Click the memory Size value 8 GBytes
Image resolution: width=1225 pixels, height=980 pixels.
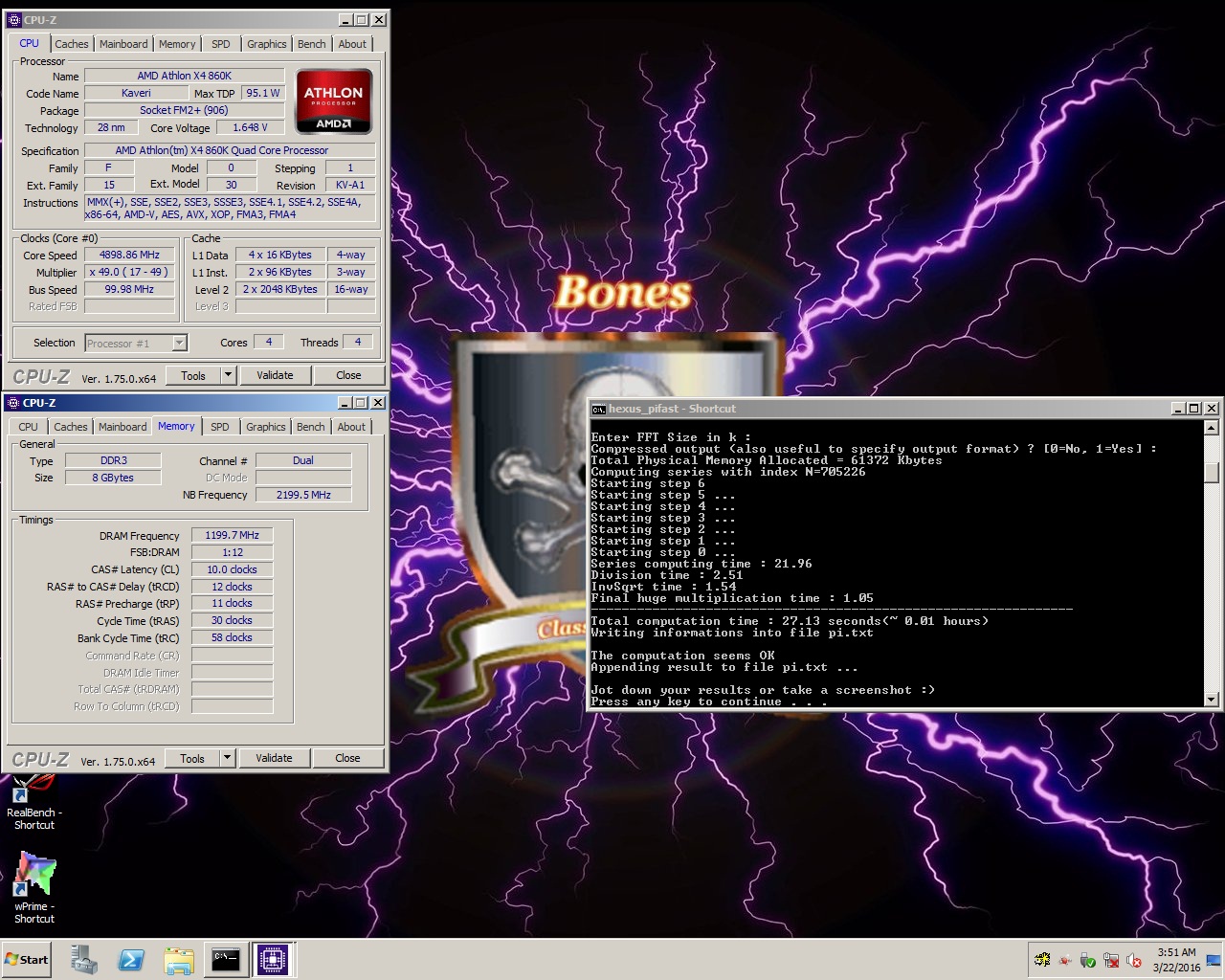[114, 478]
